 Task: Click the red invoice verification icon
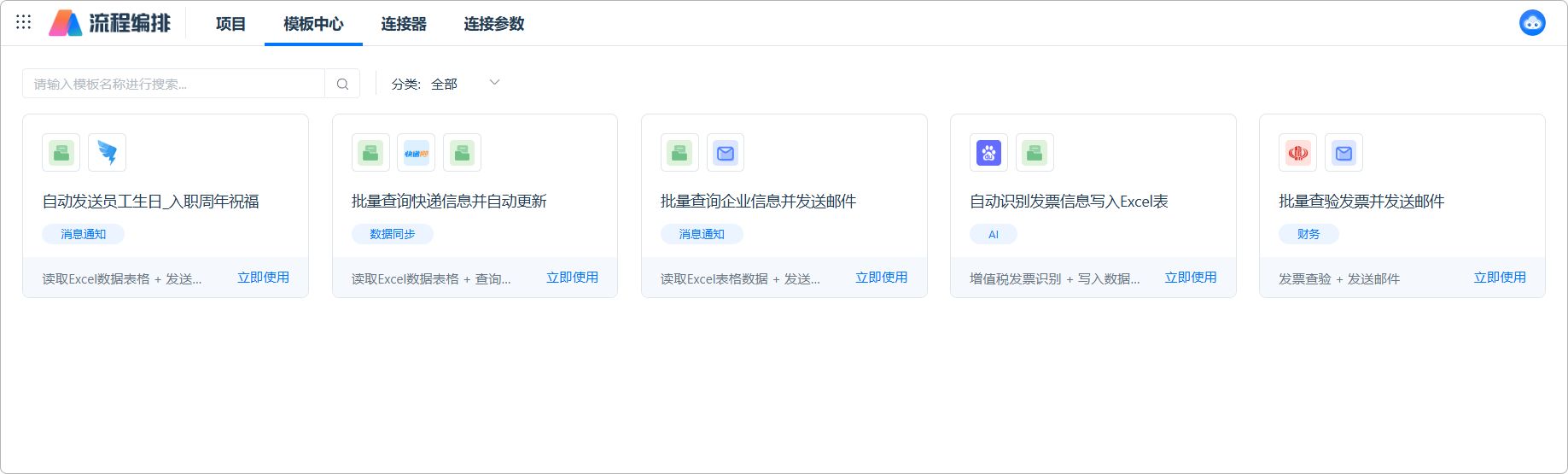tap(1297, 153)
